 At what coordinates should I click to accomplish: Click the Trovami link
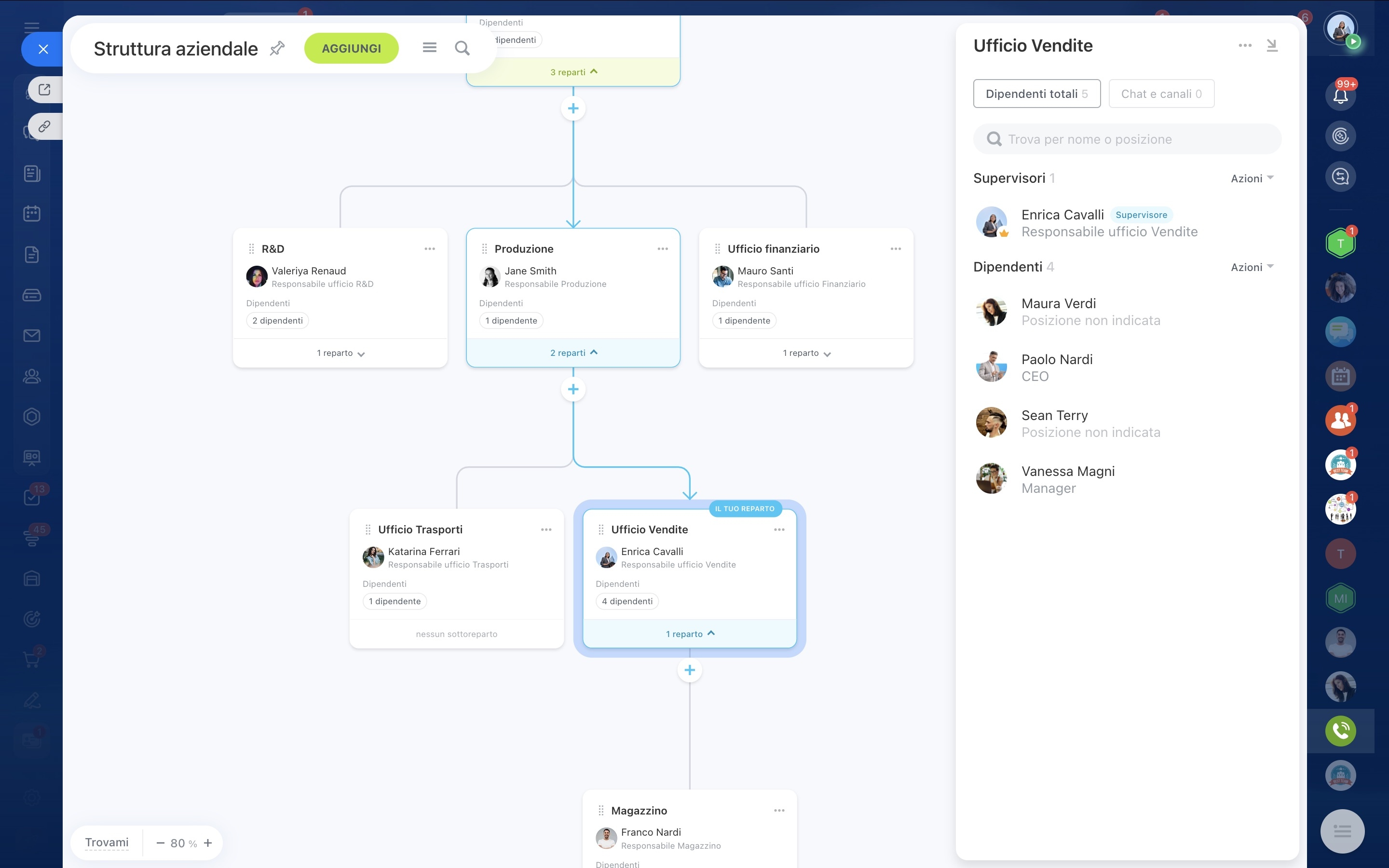[107, 842]
